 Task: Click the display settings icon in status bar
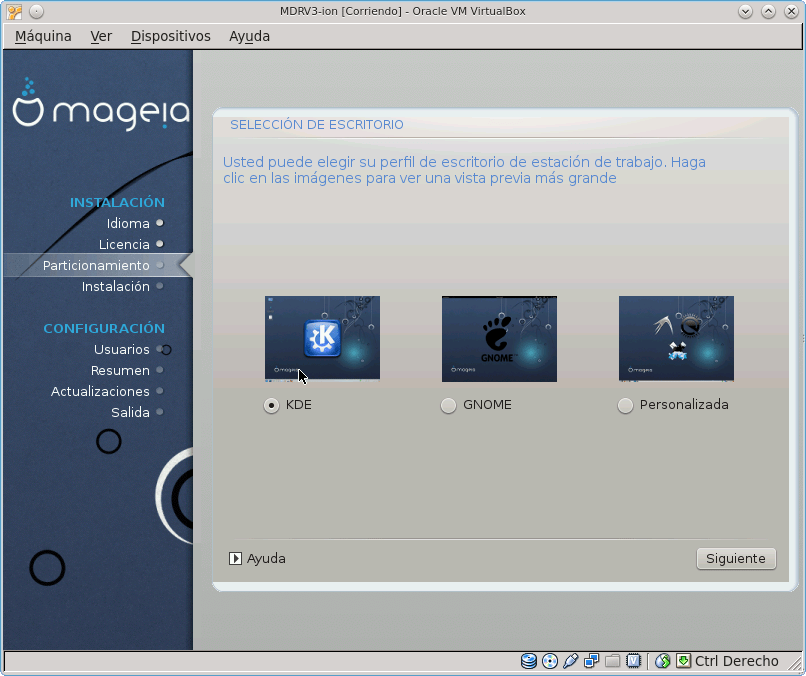coord(635,661)
